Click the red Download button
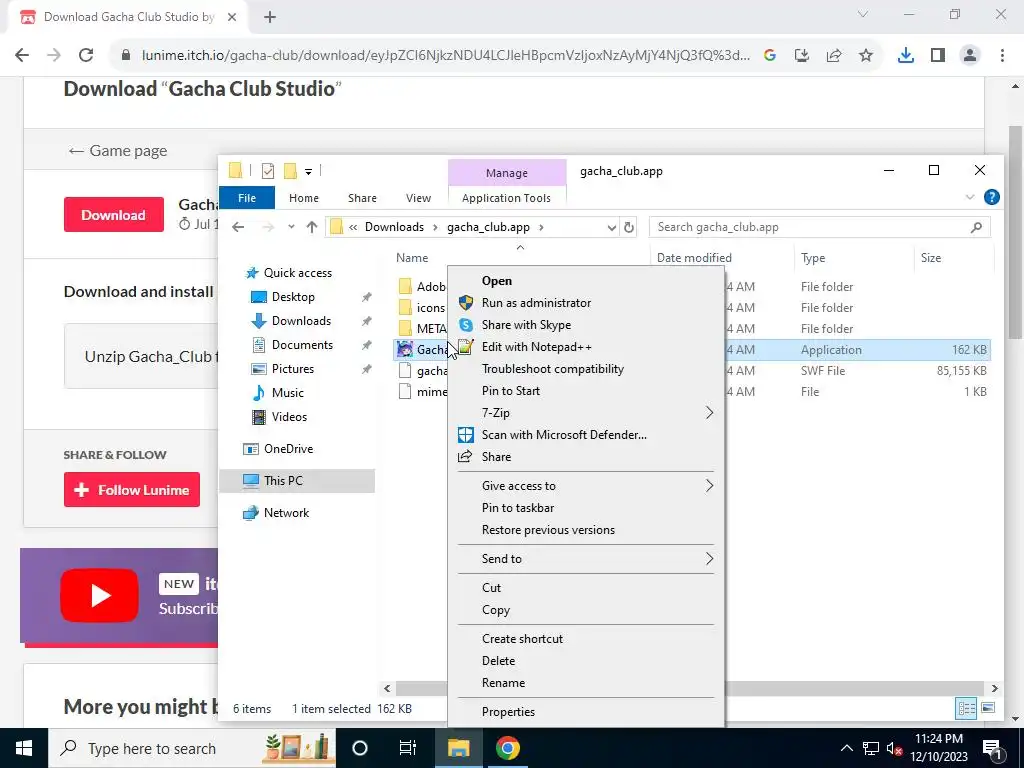Viewport: 1024px width, 768px height. tap(114, 215)
